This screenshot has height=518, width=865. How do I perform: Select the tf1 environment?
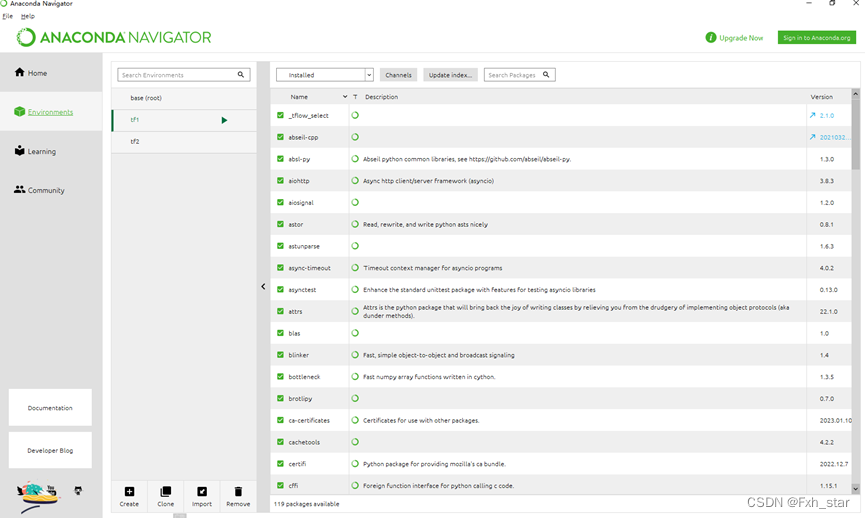[x=184, y=120]
